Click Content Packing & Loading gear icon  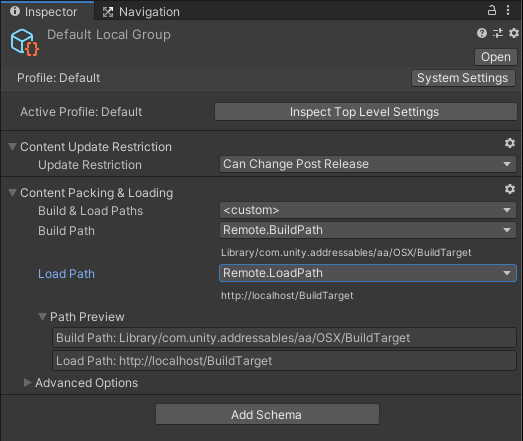(510, 189)
